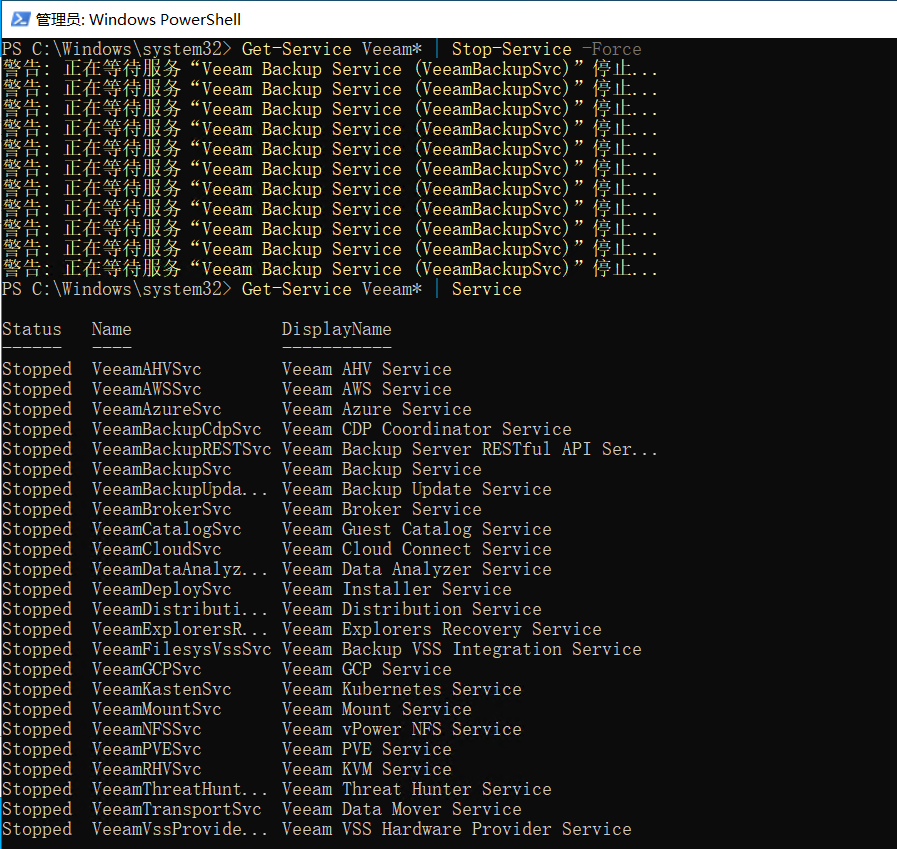Click truncated name 'VeeamVssProvide...'
The image size is (897, 849).
180,830
